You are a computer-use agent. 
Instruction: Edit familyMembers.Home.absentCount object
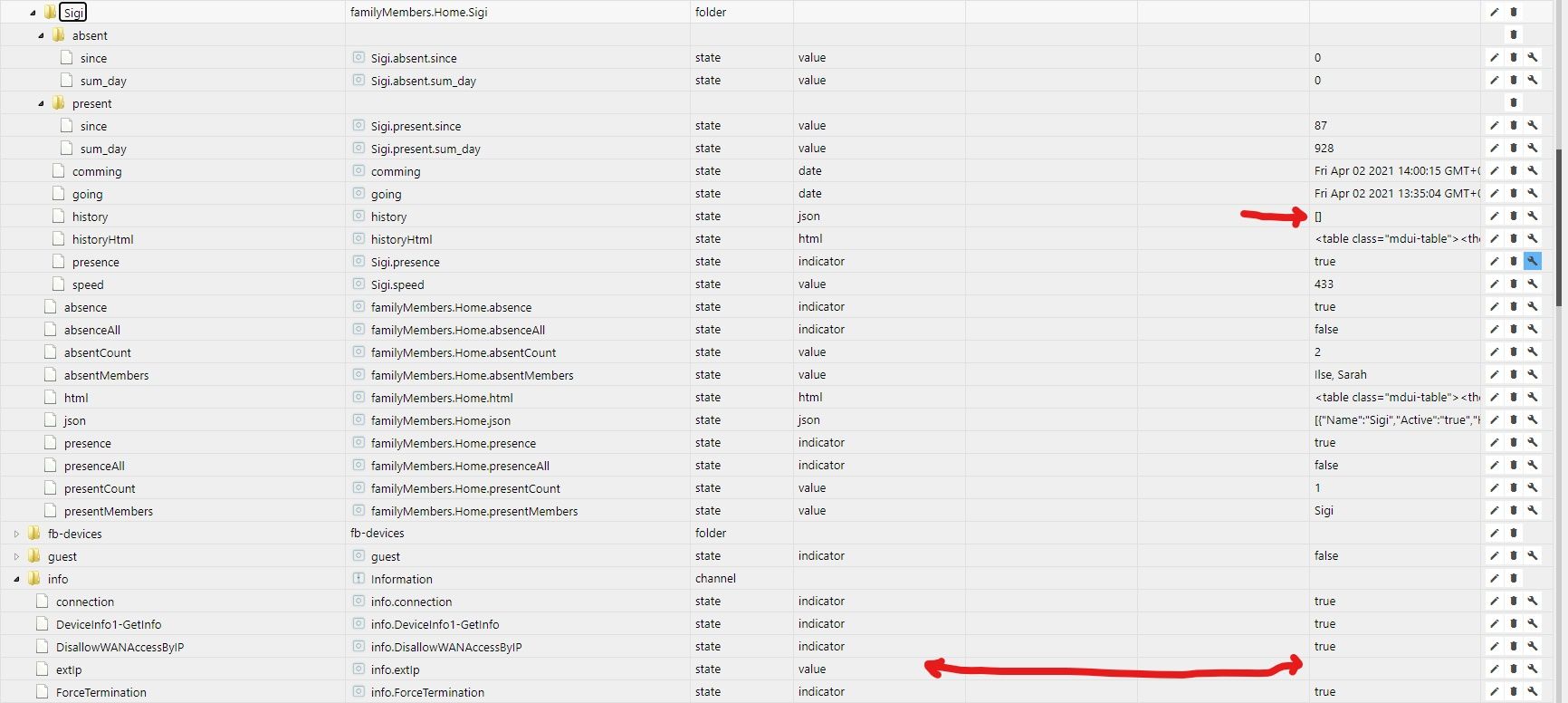click(x=1495, y=352)
